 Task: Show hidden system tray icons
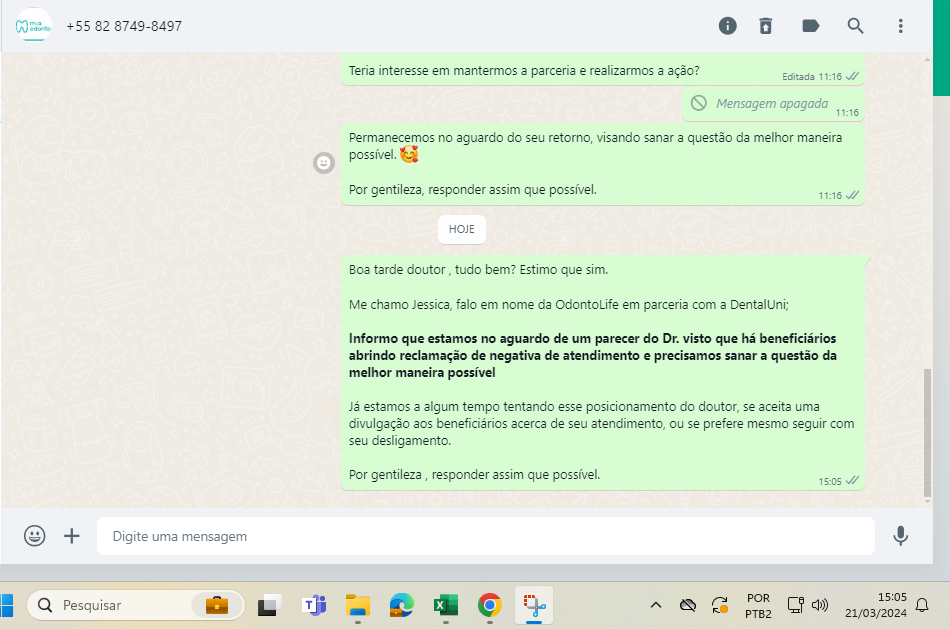(x=656, y=605)
